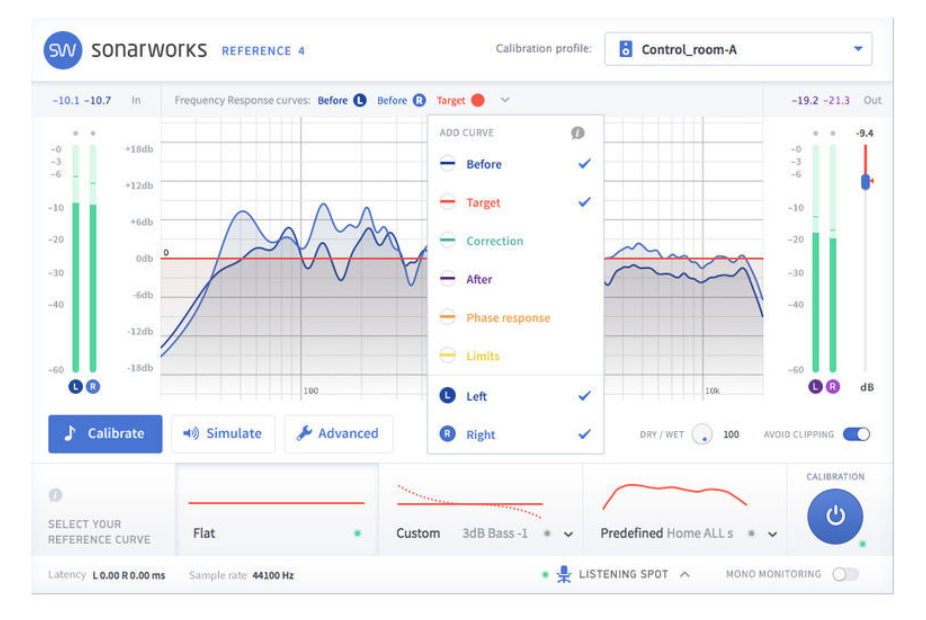Collapse the frequency curves chevron menu
The width and height of the screenshot is (926, 620).
pos(505,100)
